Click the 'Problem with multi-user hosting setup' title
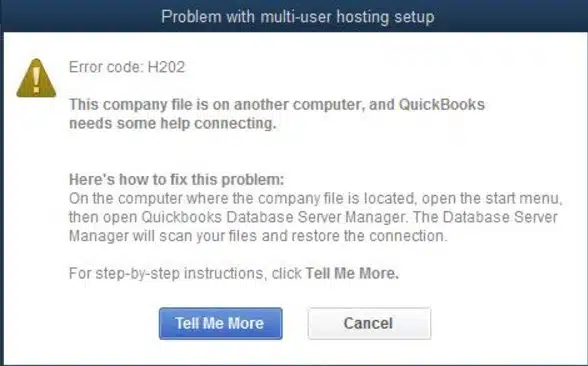This screenshot has height=366, width=588. tap(298, 17)
